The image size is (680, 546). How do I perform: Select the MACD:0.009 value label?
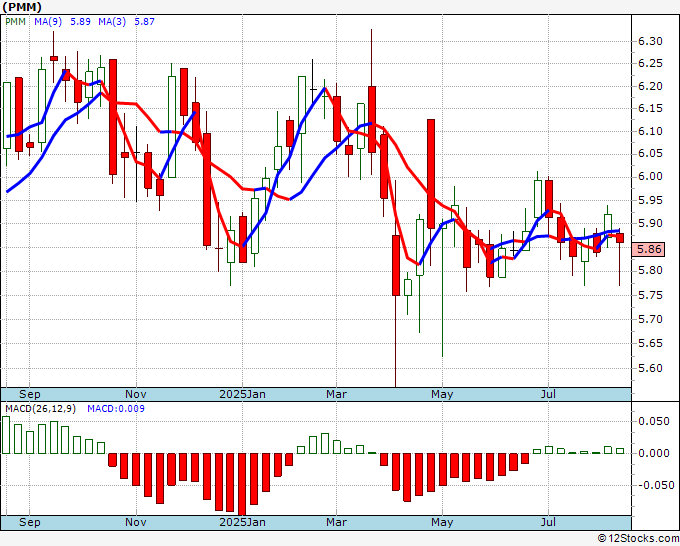(x=116, y=409)
